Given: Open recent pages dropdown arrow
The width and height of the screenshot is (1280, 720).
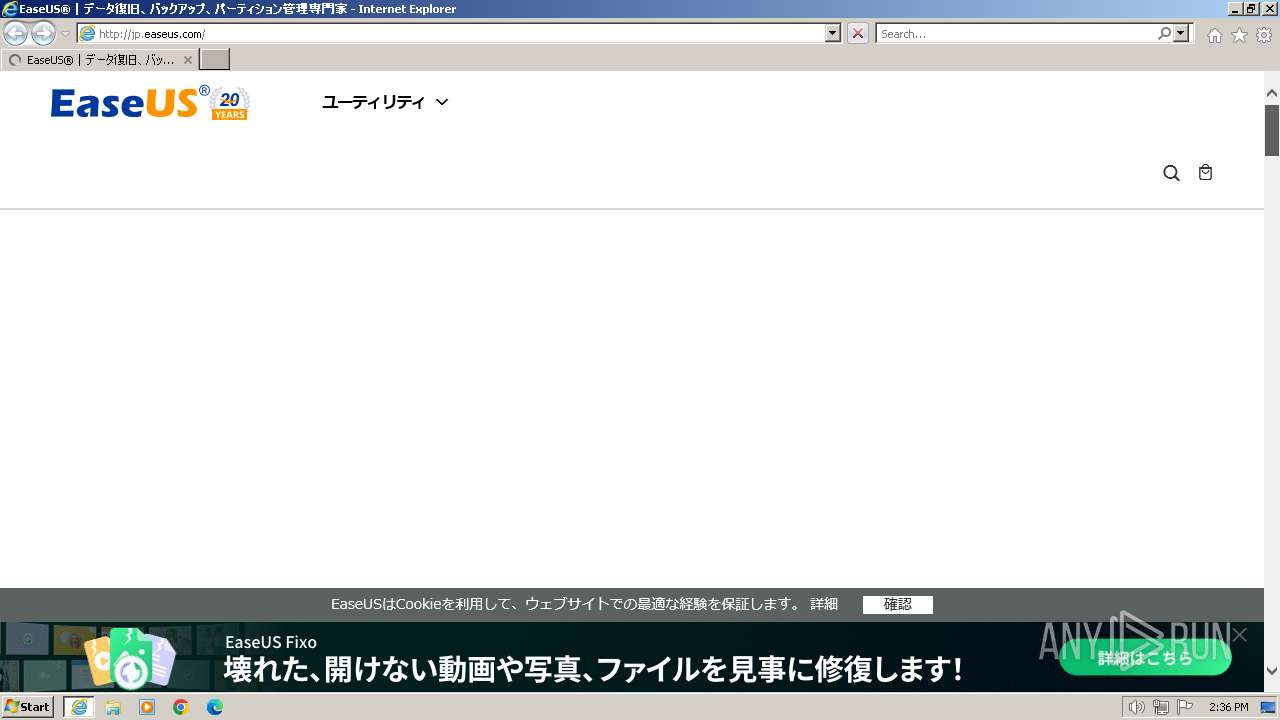Looking at the screenshot, I should [66, 34].
